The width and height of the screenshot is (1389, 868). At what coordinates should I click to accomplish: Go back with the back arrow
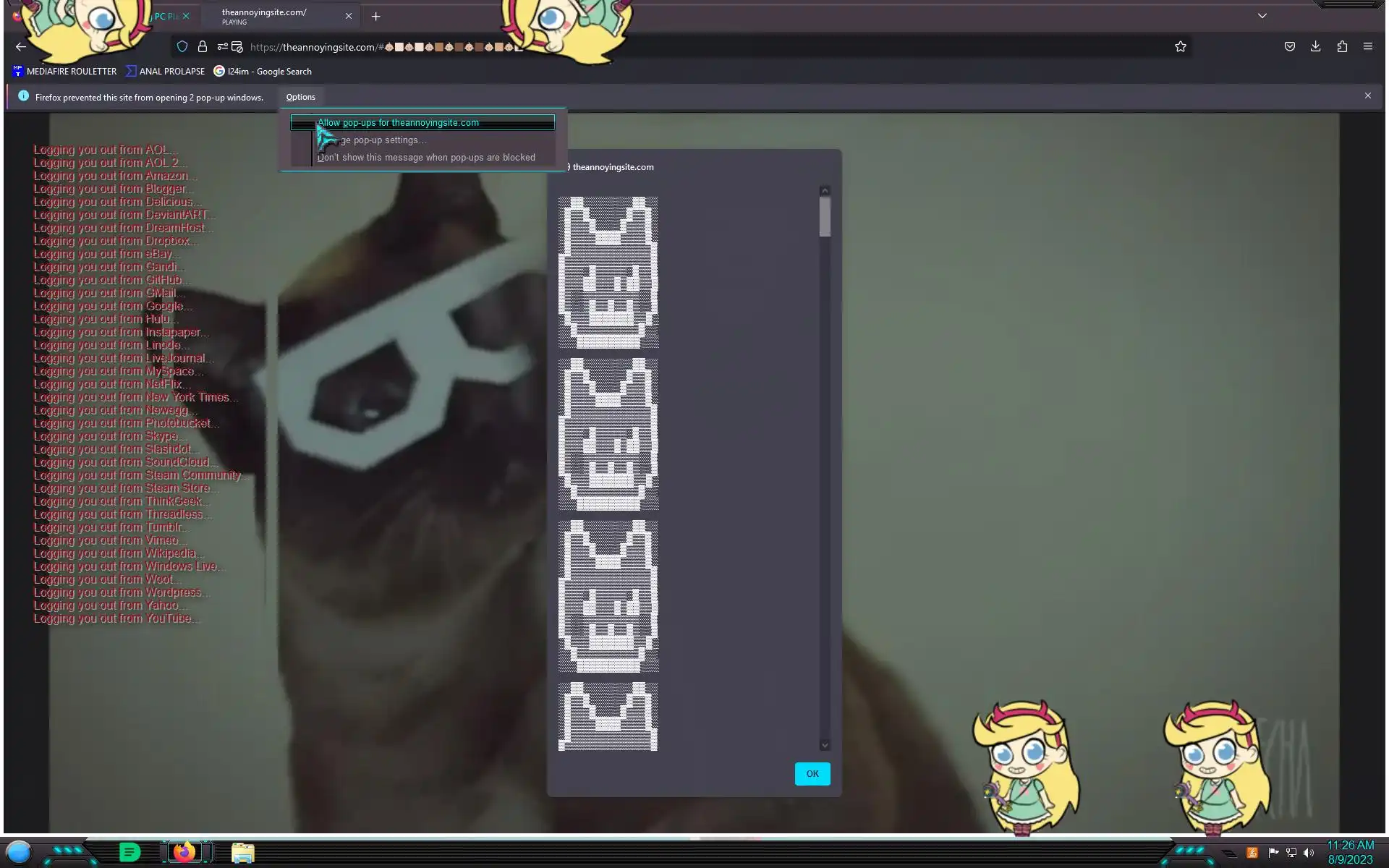[20, 47]
